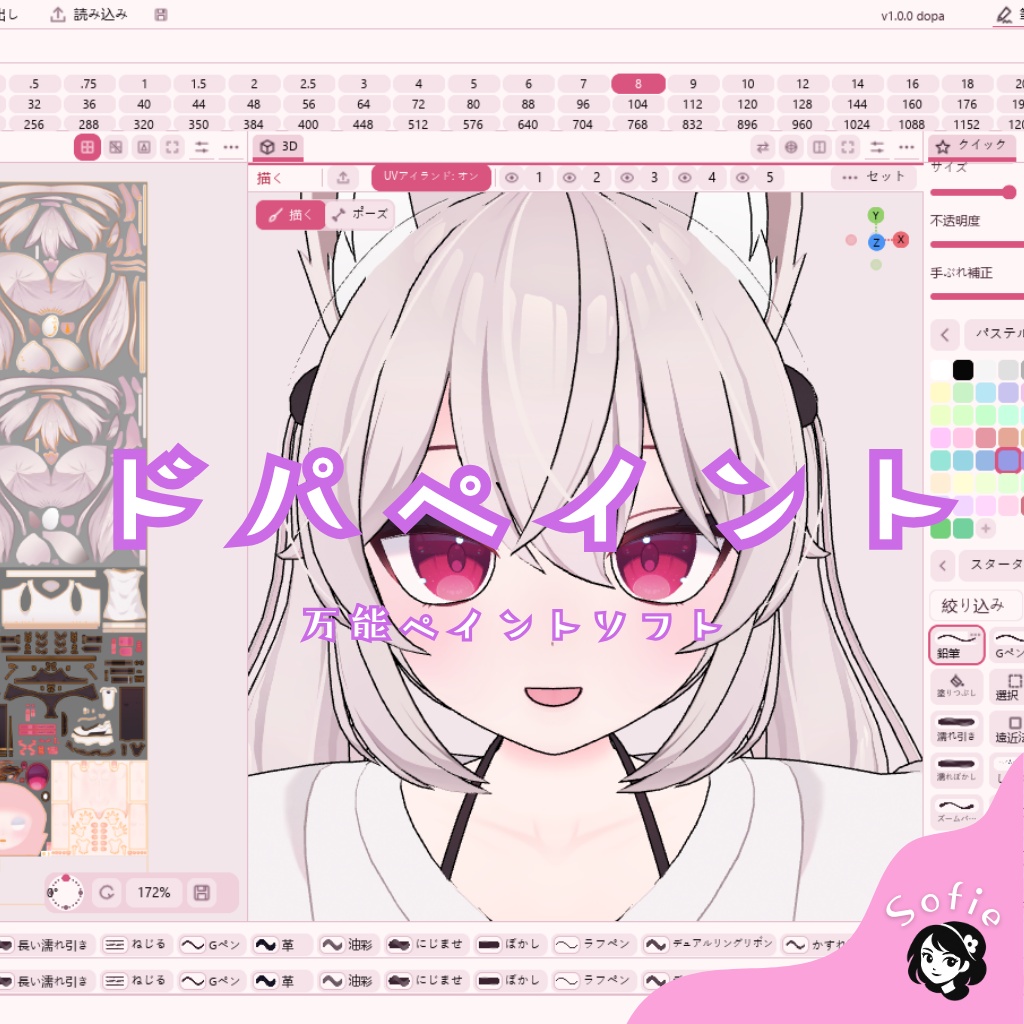Switch to the 3D tab
This screenshot has width=1024, height=1024.
click(x=280, y=147)
